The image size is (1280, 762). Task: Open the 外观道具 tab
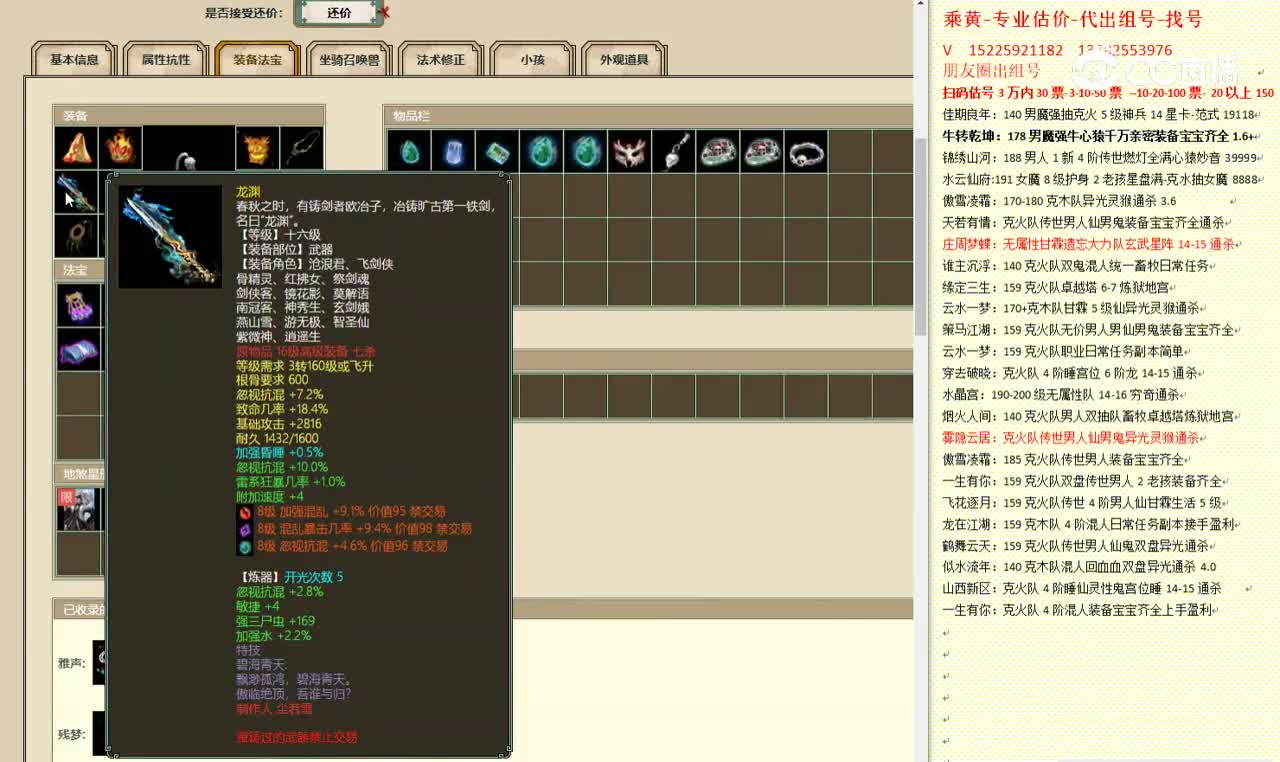624,60
